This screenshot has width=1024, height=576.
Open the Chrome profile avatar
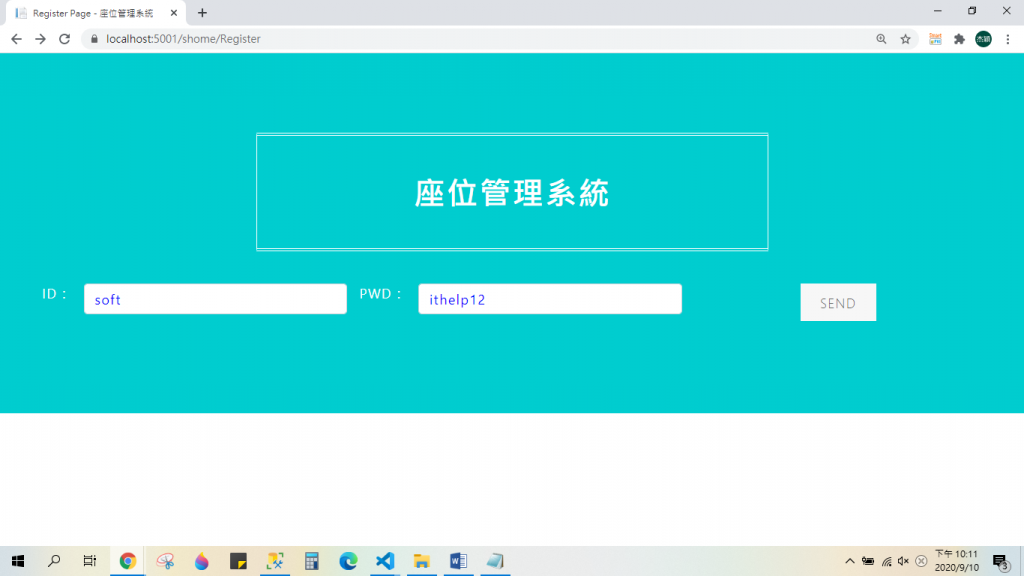pos(984,39)
